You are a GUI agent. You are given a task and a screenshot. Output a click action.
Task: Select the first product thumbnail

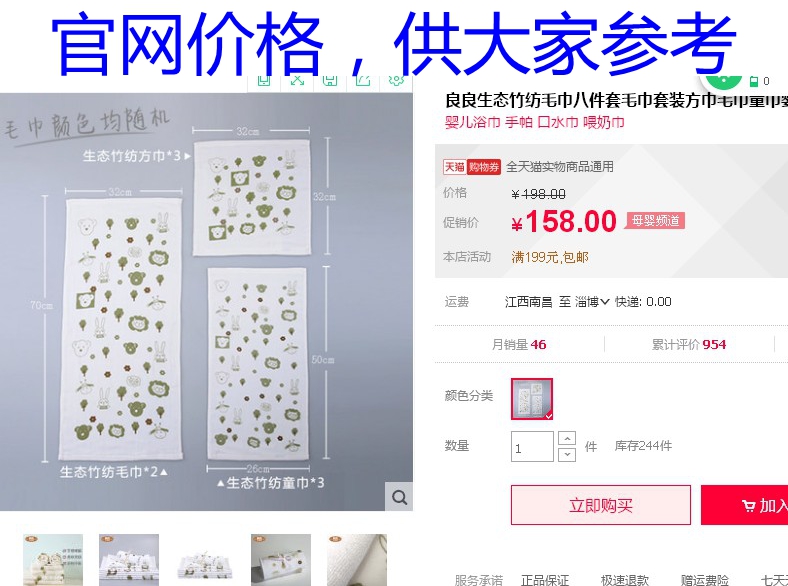[x=53, y=560]
